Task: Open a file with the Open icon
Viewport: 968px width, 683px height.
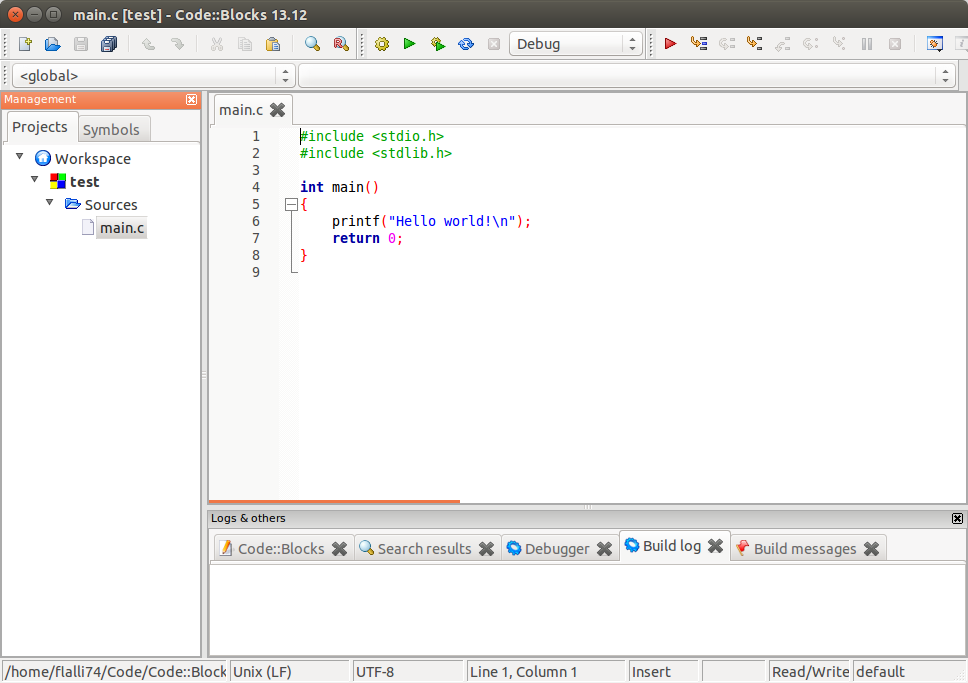Action: 52,44
